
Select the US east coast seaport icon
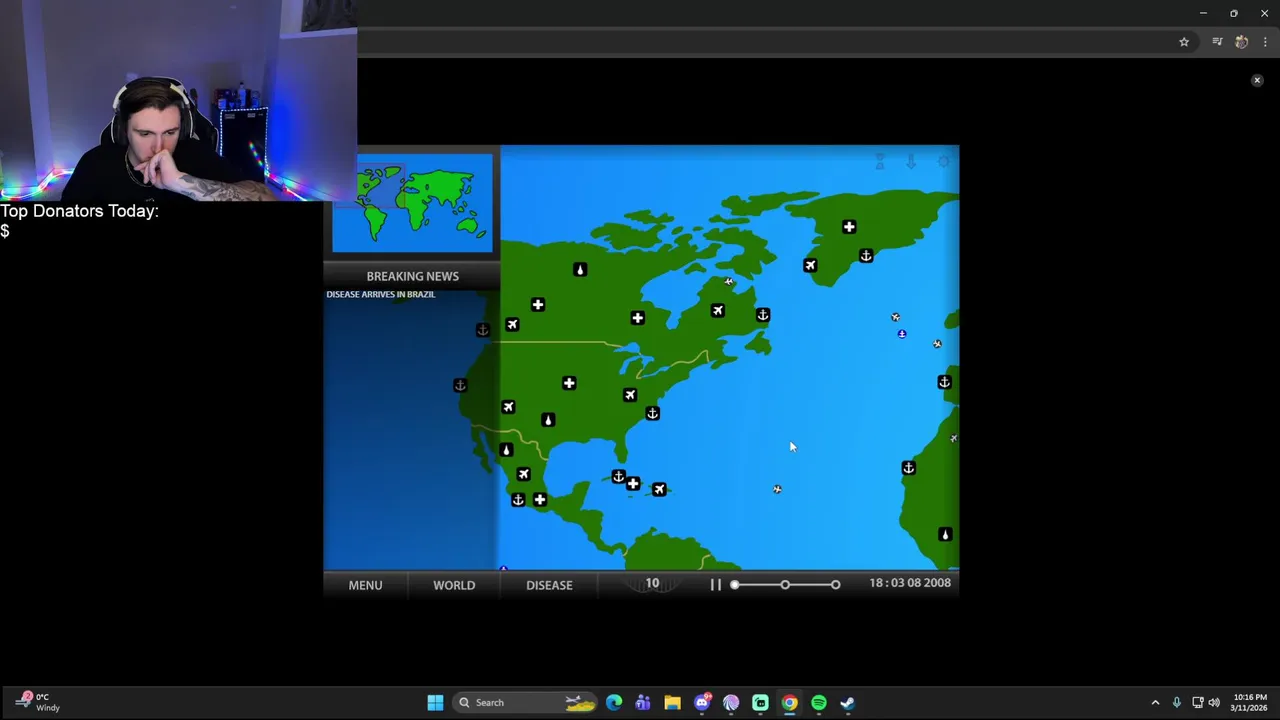pos(653,413)
